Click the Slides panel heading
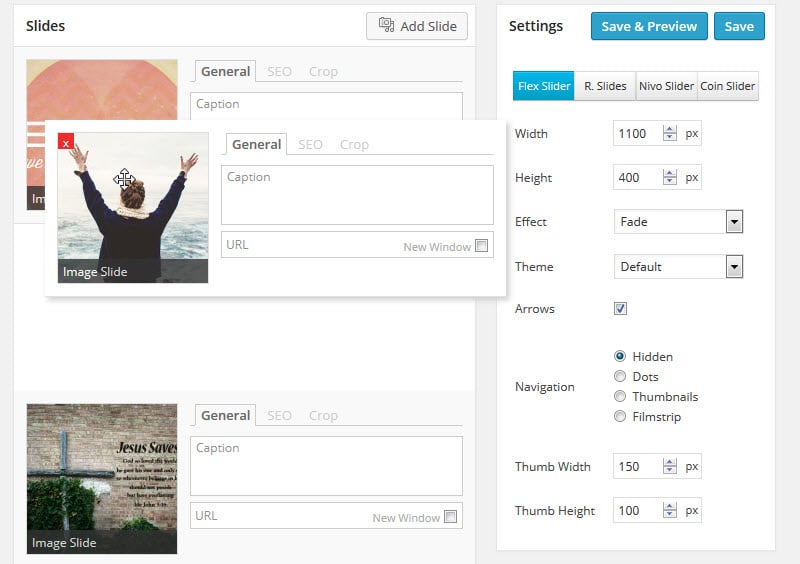Image resolution: width=800 pixels, height=564 pixels. coord(45,26)
